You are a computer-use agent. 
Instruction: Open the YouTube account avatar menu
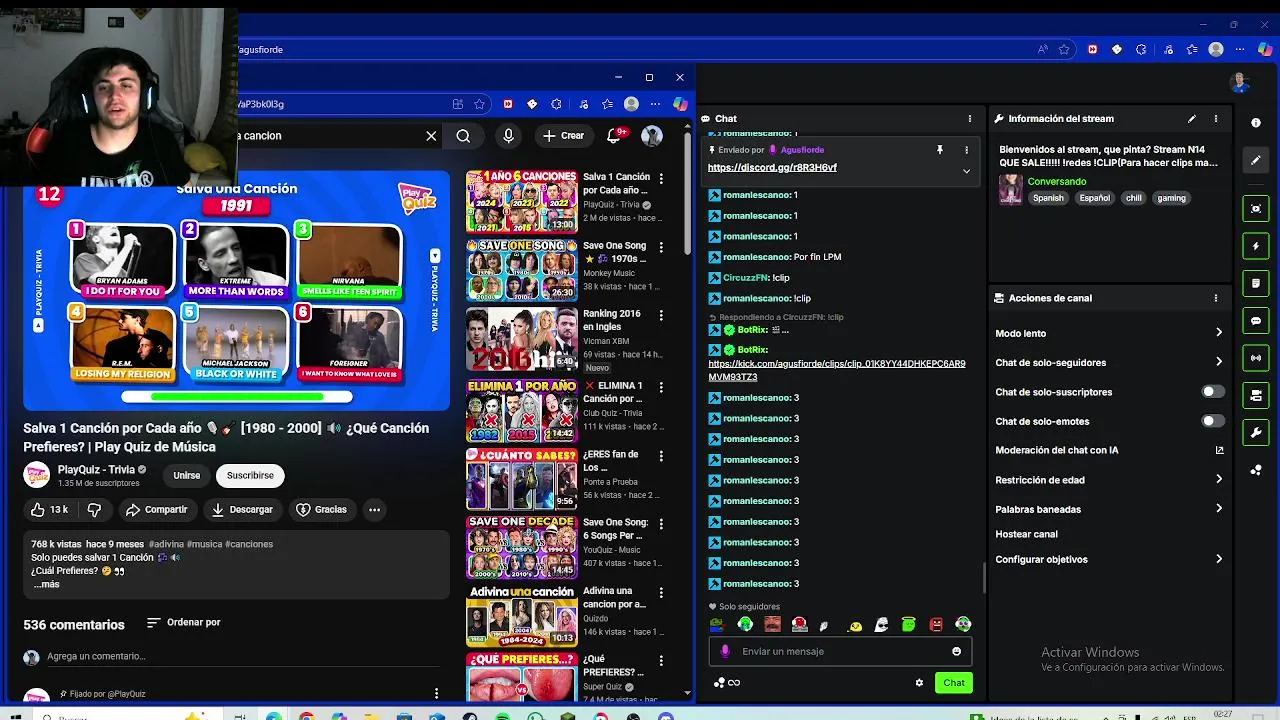(x=652, y=136)
